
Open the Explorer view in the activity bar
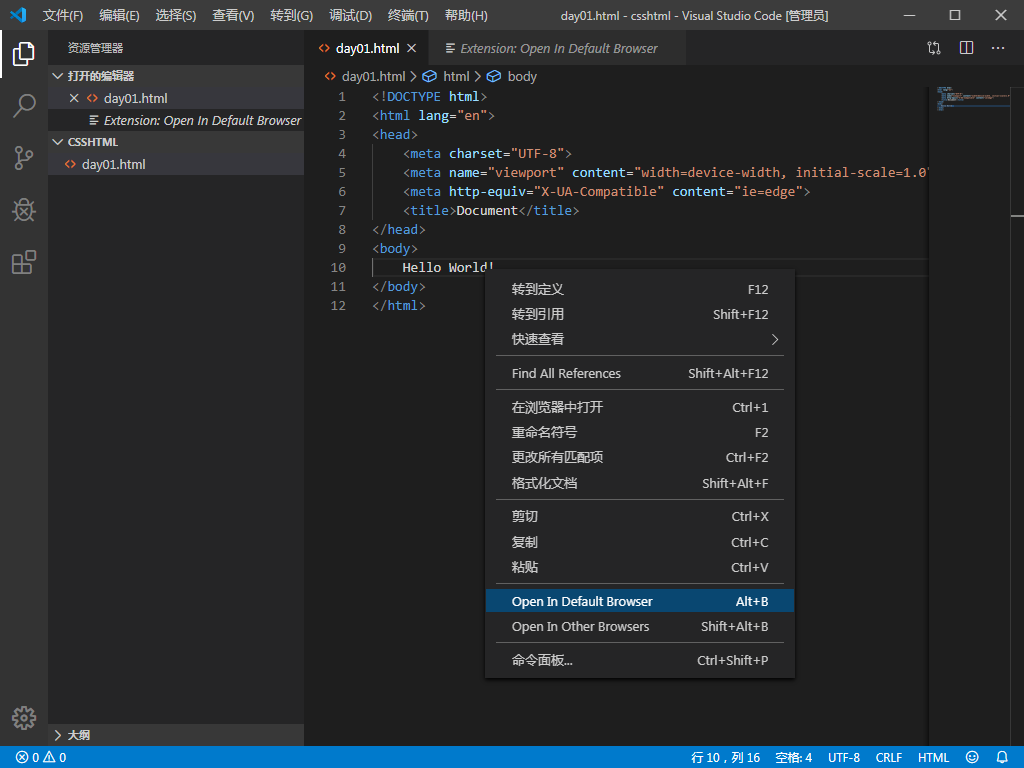(24, 54)
